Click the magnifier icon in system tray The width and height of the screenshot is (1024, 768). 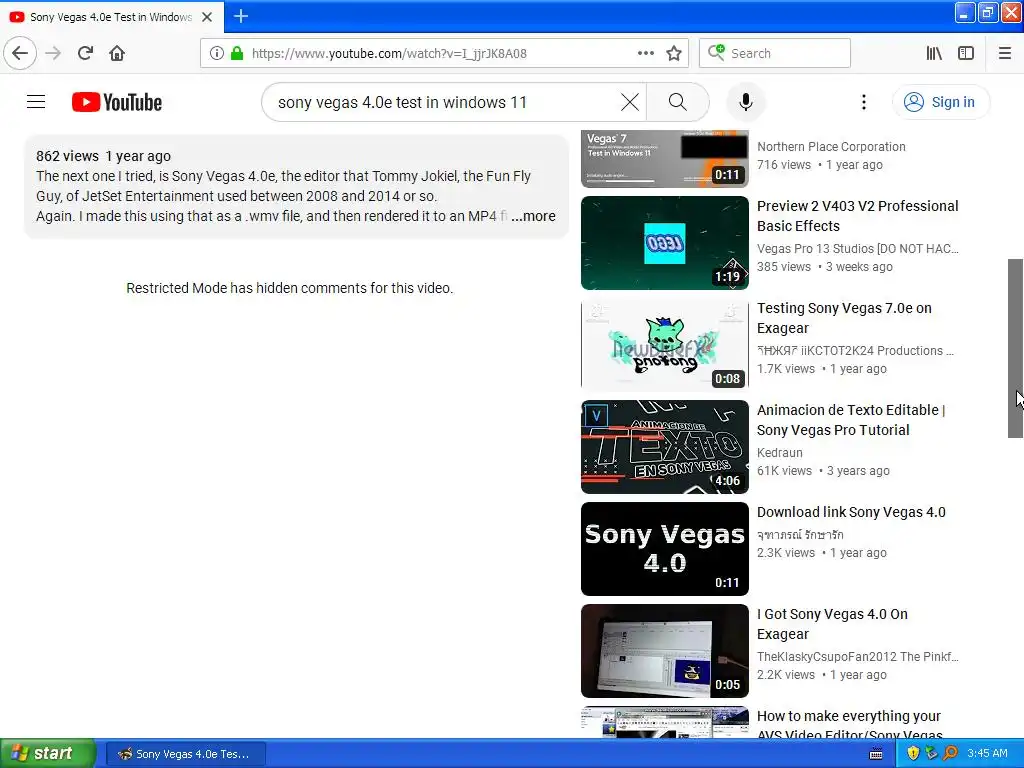pyautogui.click(x=950, y=753)
